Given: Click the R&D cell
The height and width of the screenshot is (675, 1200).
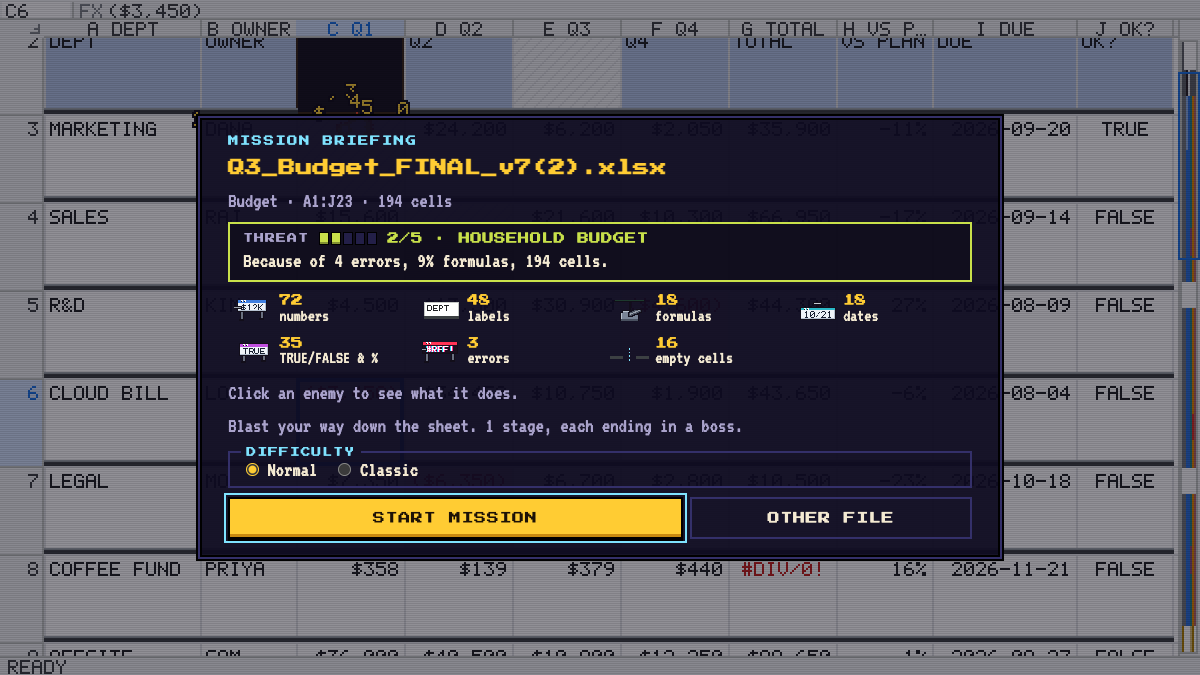Looking at the screenshot, I should pyautogui.click(x=122, y=334).
